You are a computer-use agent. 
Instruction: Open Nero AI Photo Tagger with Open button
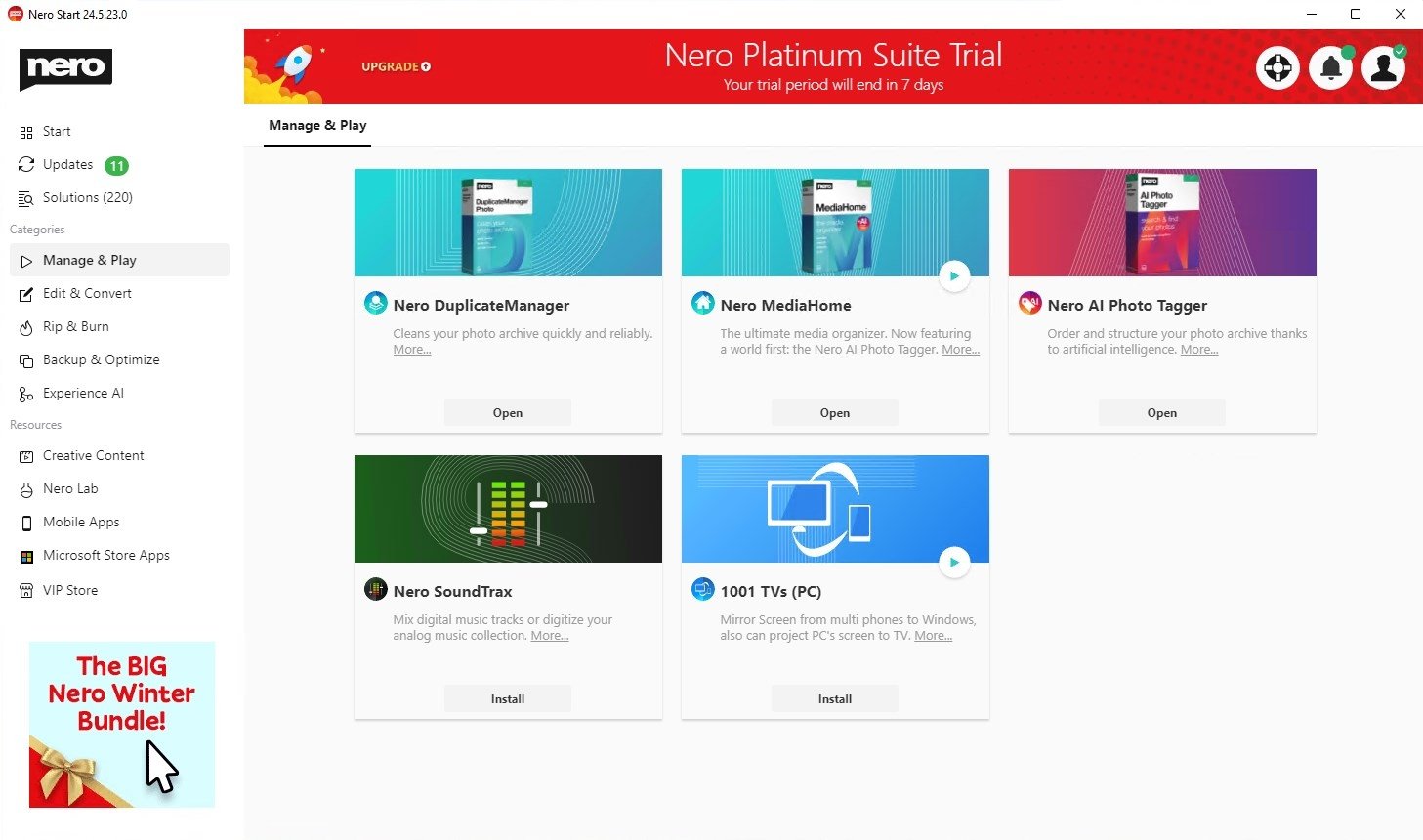click(x=1162, y=413)
